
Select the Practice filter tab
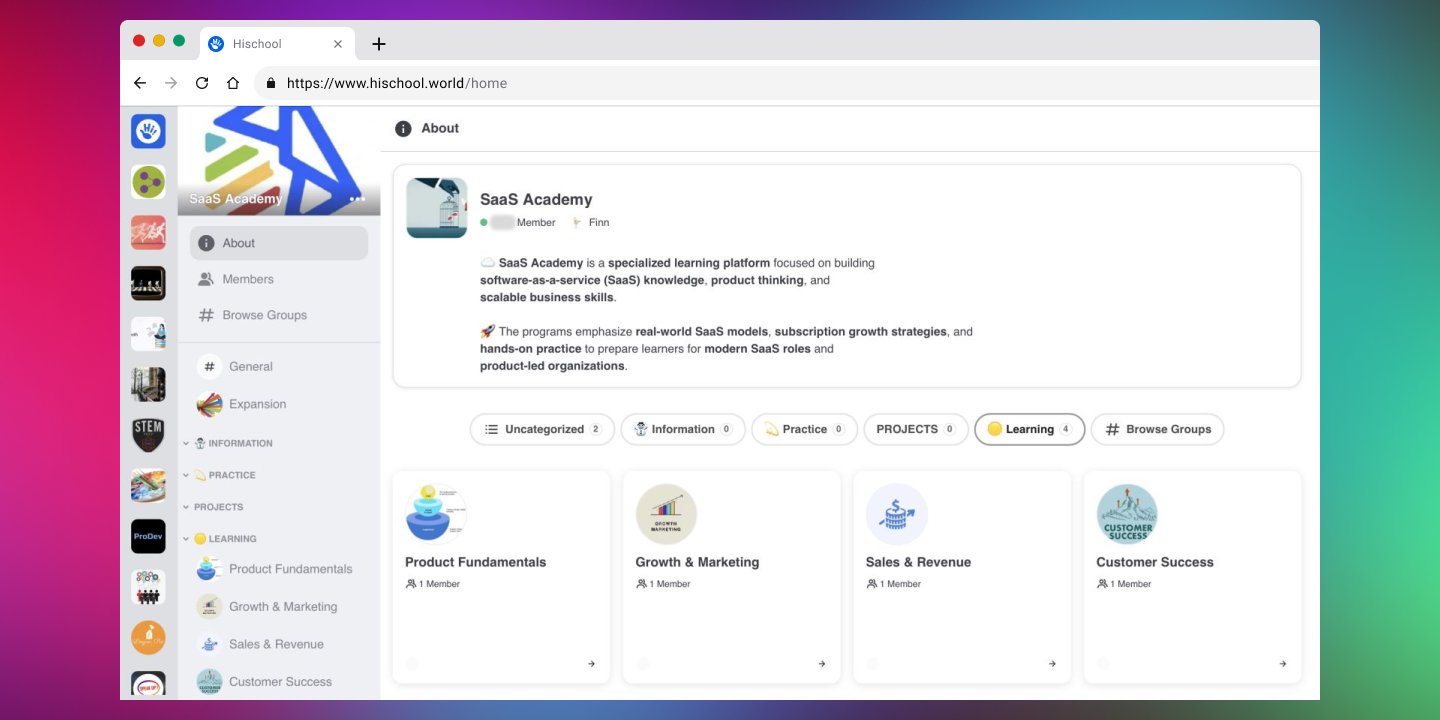click(x=804, y=429)
